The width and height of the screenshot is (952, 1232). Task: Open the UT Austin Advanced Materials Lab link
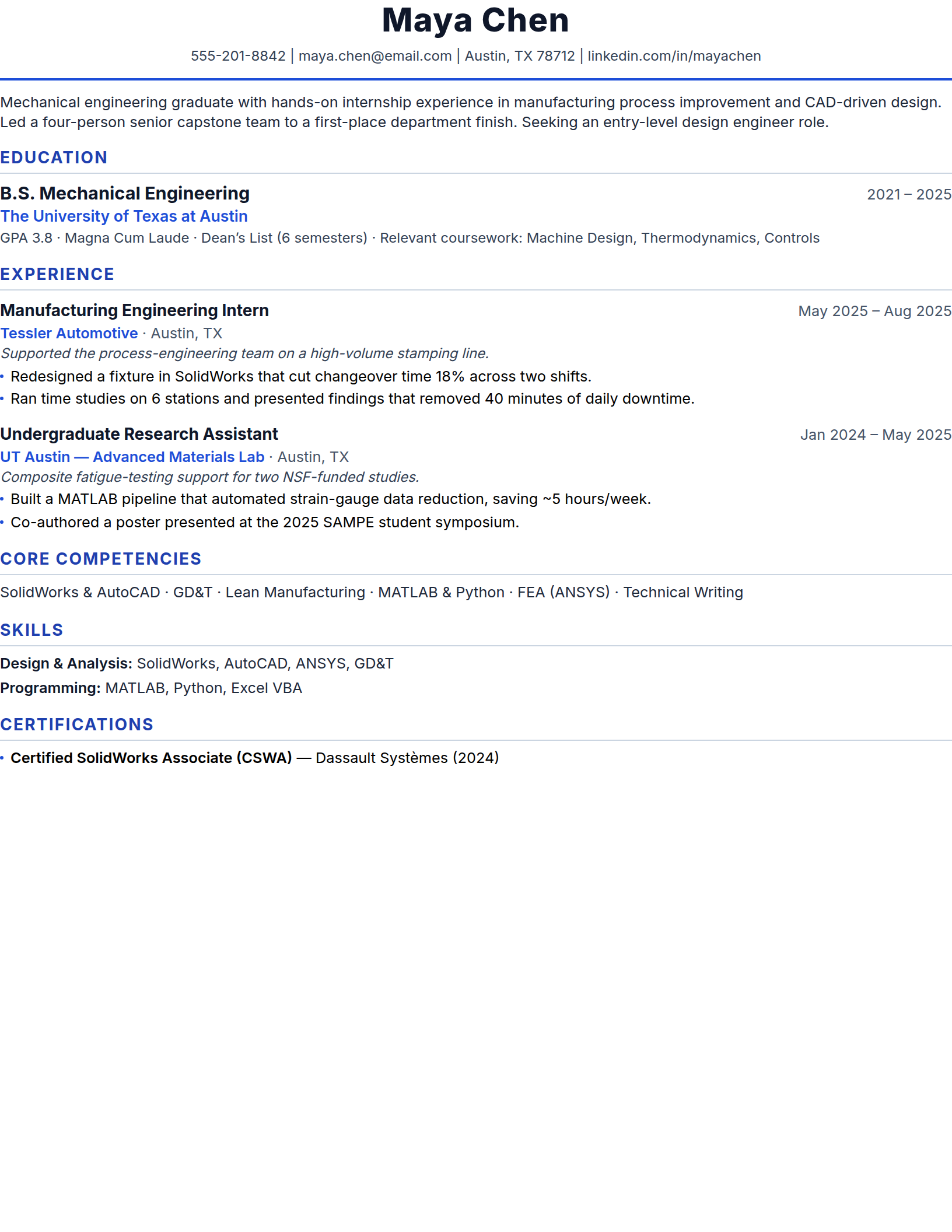[132, 457]
